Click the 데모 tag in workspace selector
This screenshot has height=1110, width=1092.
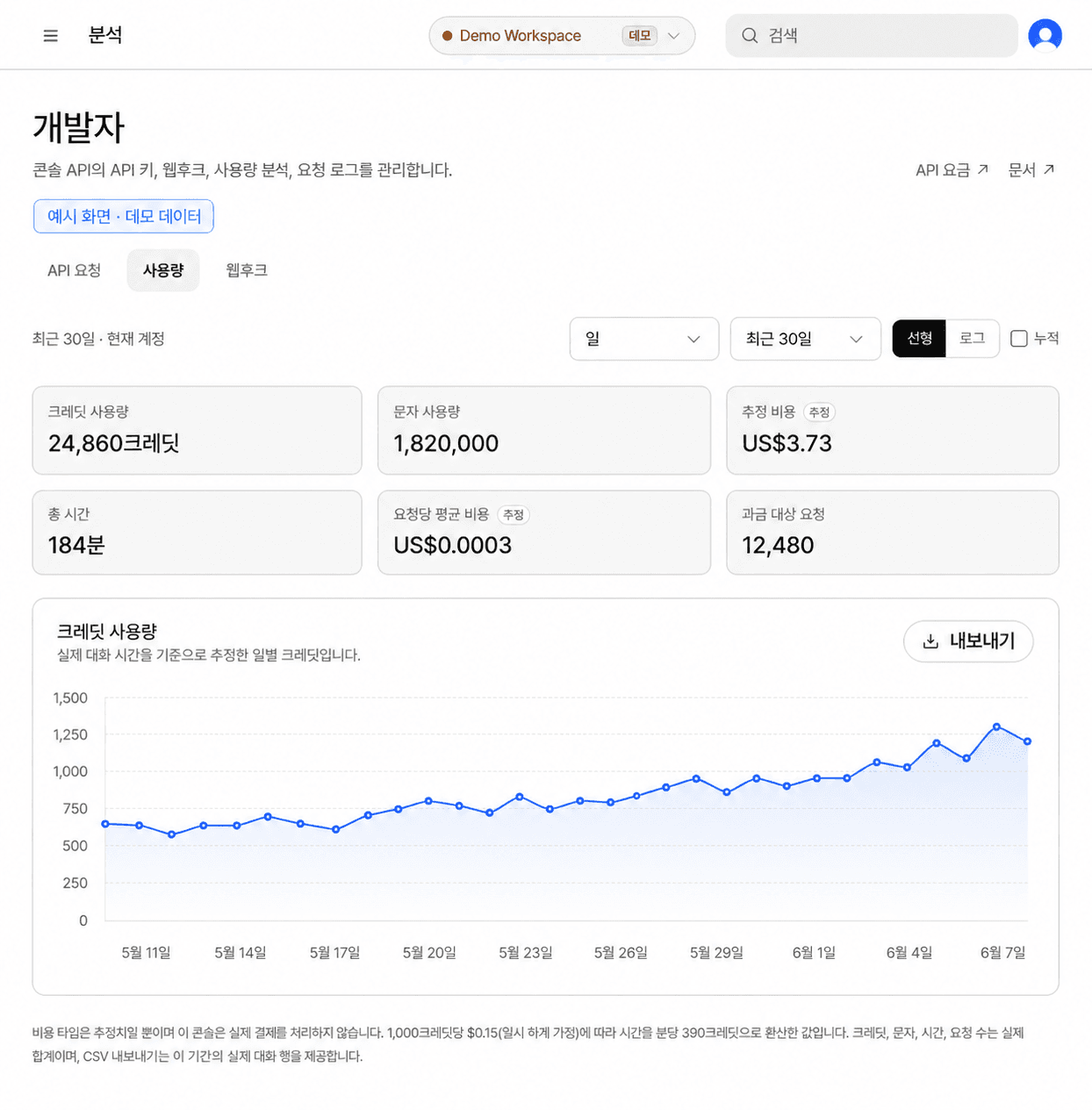tap(639, 36)
